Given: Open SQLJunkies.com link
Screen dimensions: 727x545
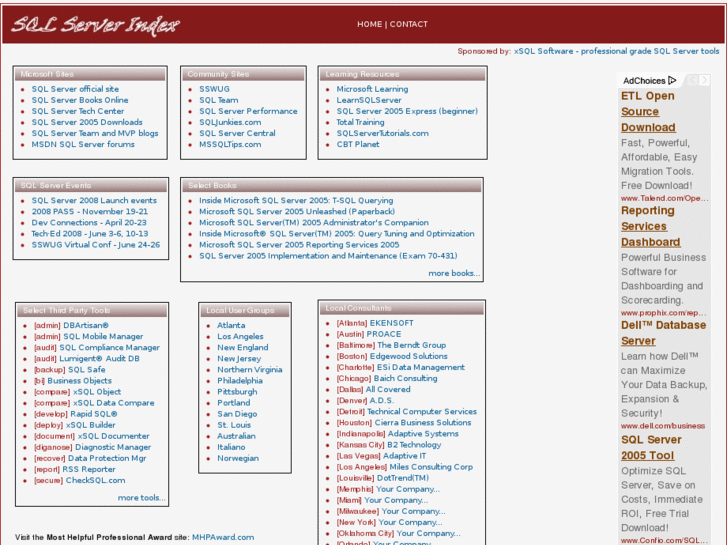Looking at the screenshot, I should coord(230,122).
